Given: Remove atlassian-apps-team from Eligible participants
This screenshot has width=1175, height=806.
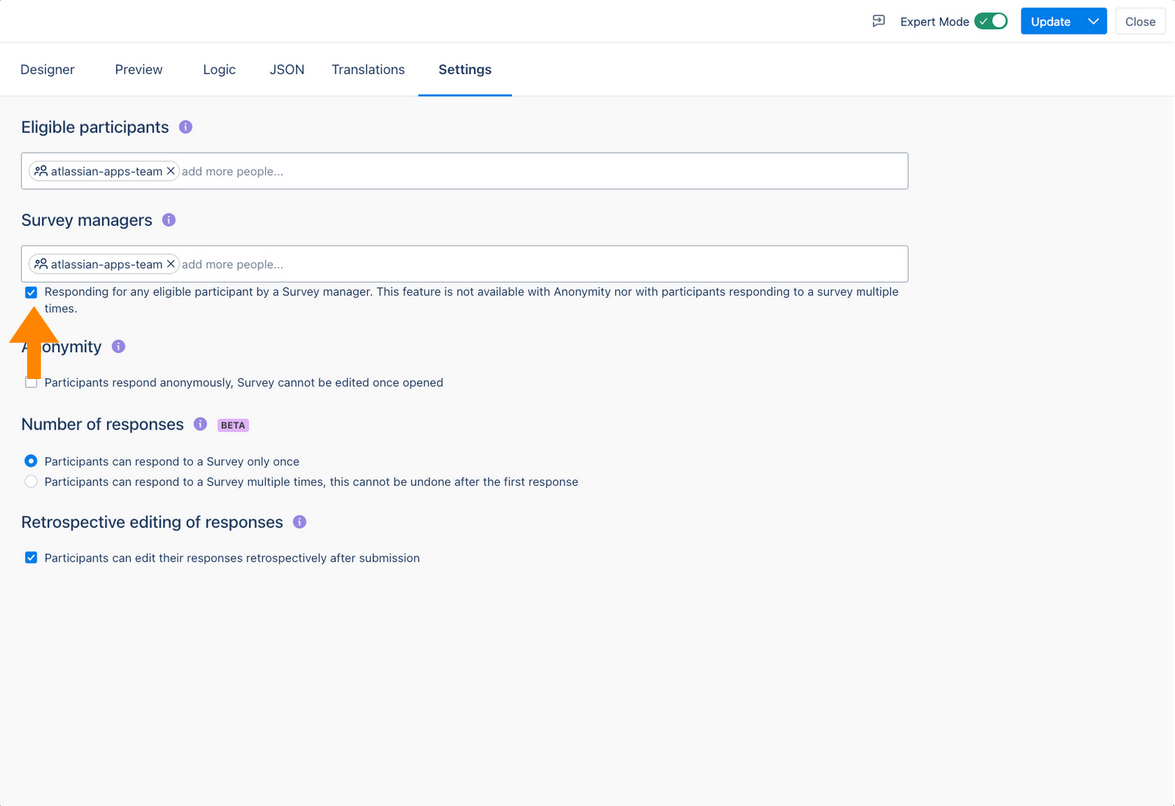Looking at the screenshot, I should (171, 171).
